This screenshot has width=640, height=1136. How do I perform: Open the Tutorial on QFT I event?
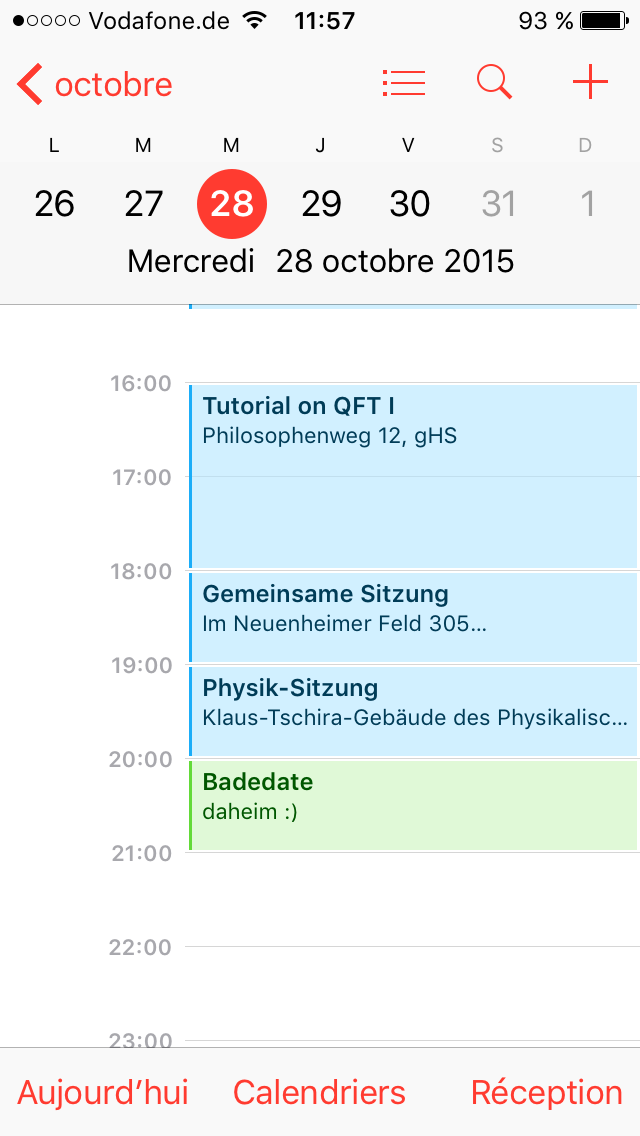pos(412,475)
